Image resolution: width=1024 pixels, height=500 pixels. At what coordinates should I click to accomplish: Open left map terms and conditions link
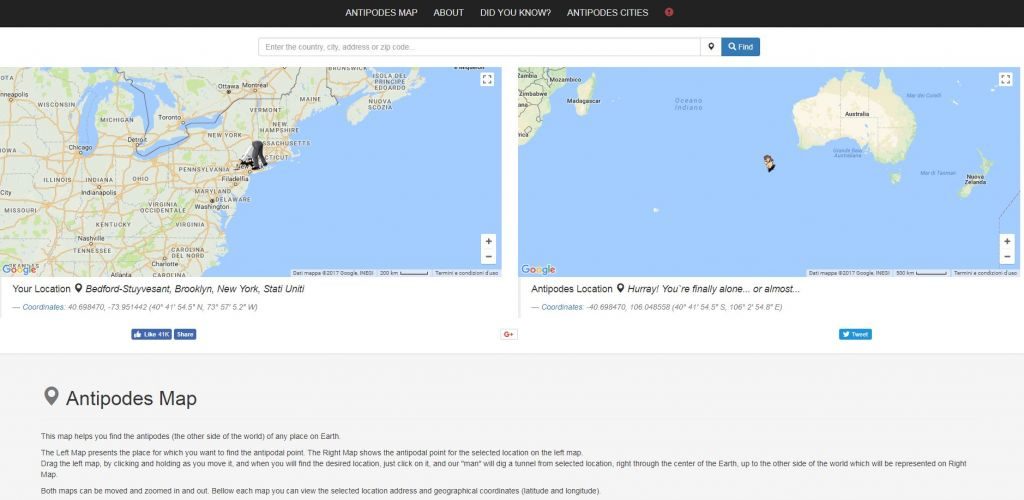[x=466, y=273]
